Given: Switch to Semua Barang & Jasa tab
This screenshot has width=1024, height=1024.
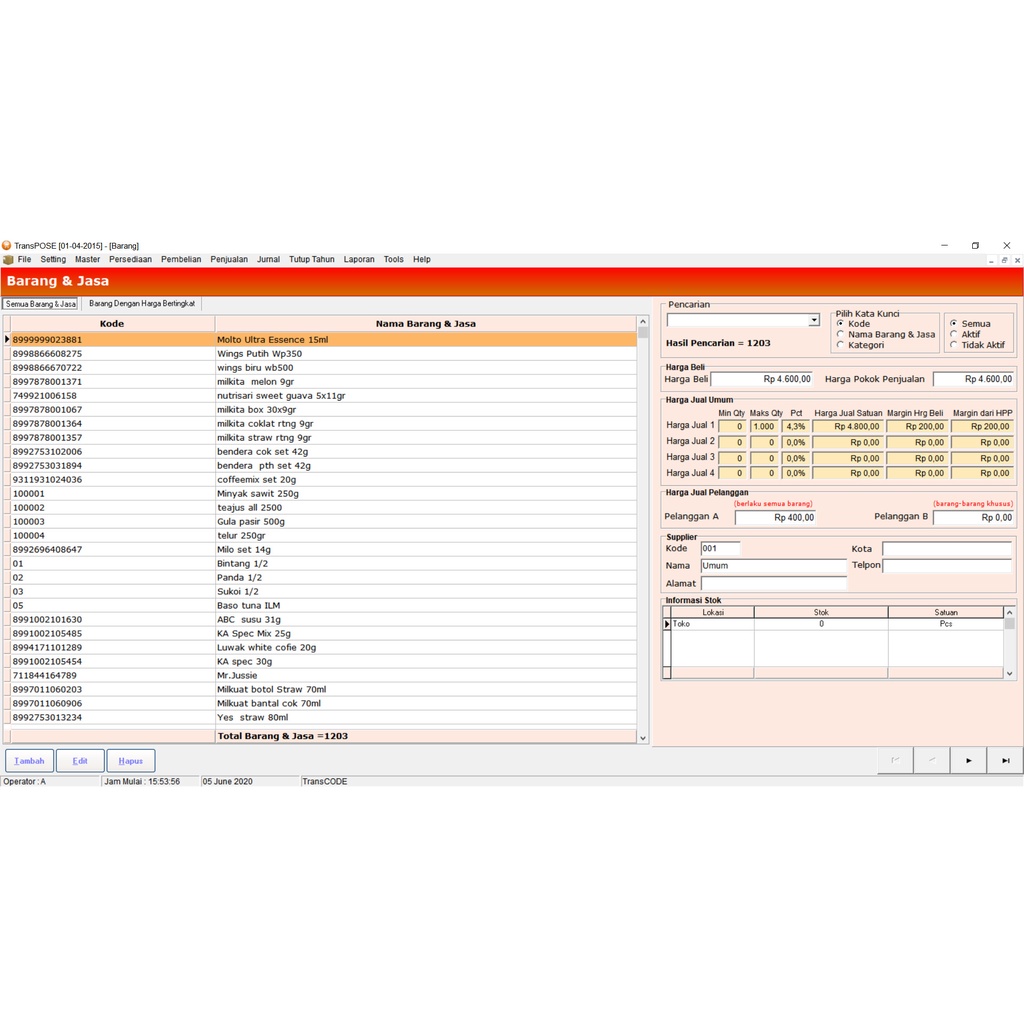Looking at the screenshot, I should tap(40, 304).
